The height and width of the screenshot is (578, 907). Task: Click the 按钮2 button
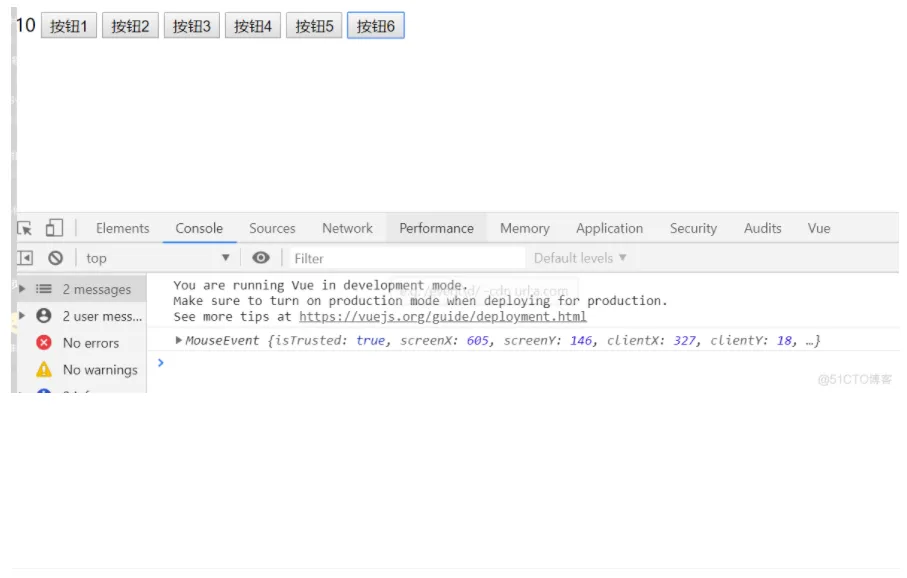point(130,26)
